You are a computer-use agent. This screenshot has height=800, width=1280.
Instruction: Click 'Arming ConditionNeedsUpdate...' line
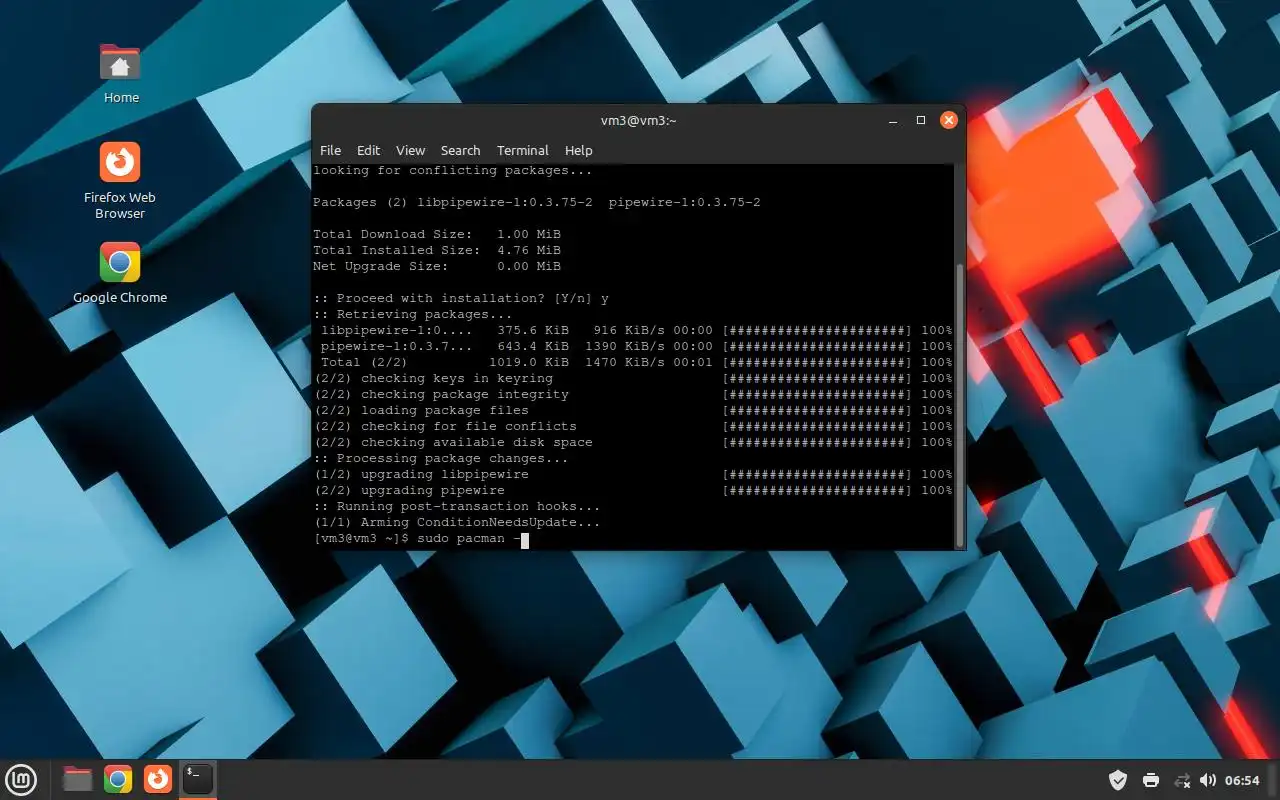(457, 523)
